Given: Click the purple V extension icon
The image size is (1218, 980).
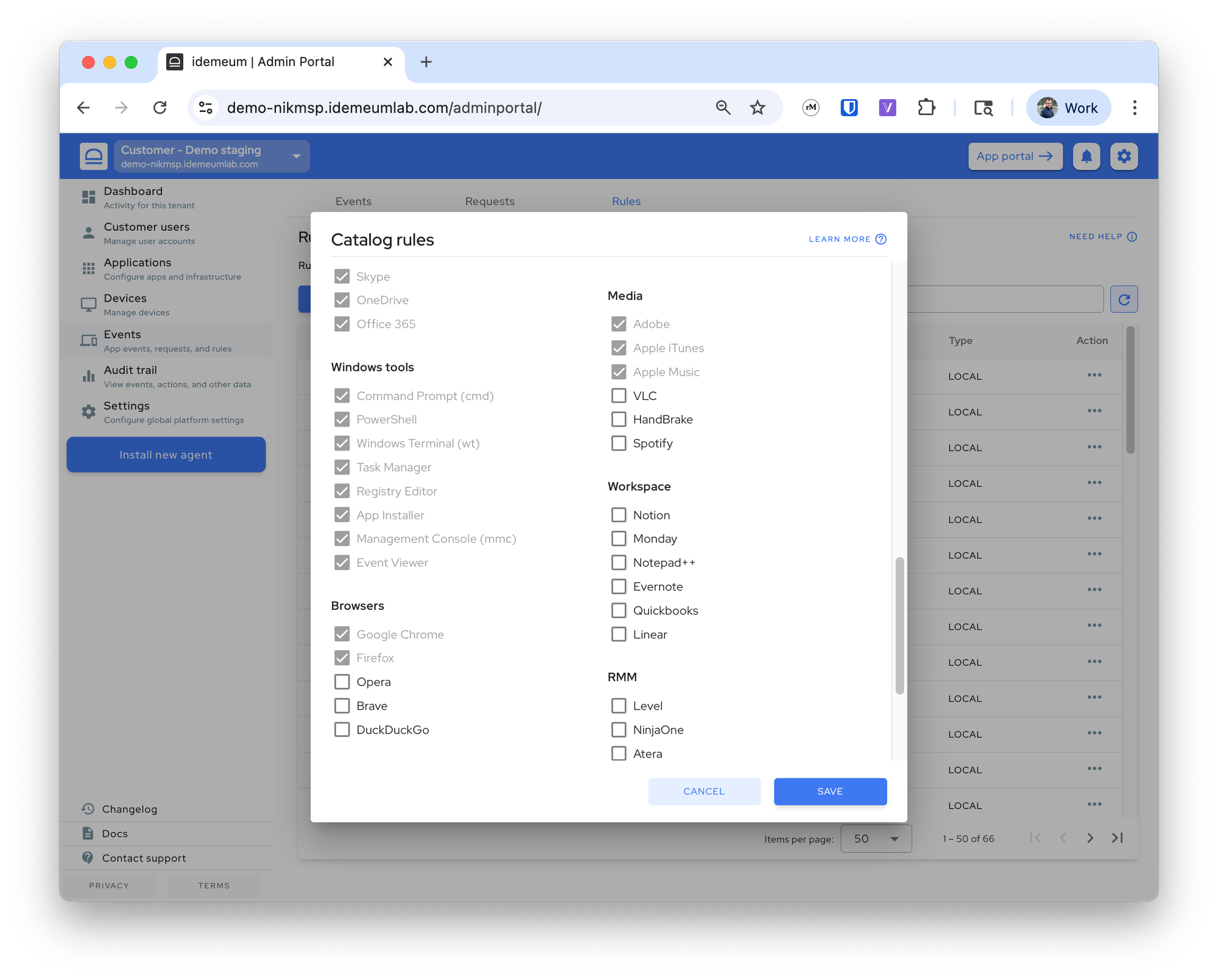Looking at the screenshot, I should point(887,108).
